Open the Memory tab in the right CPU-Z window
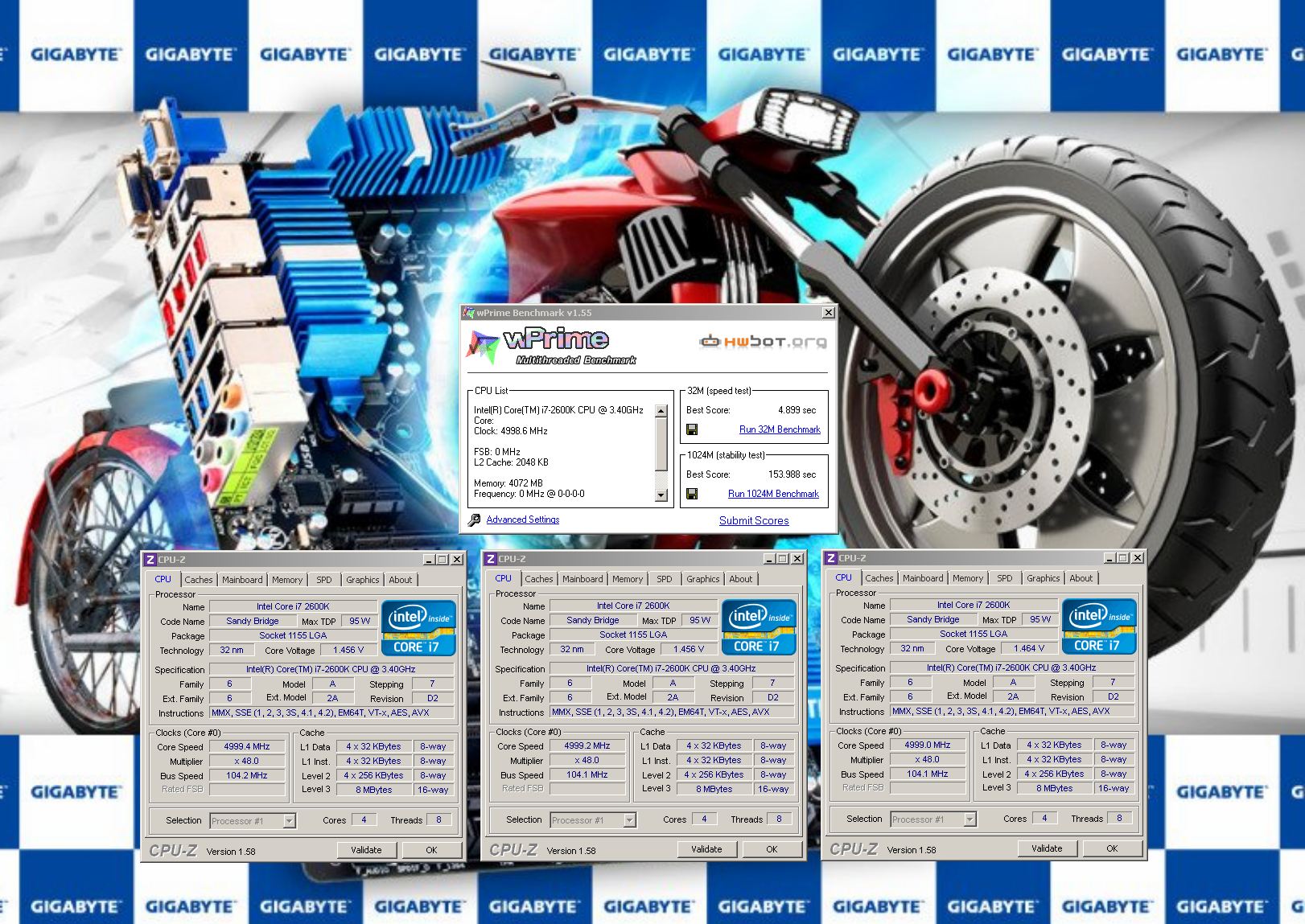The height and width of the screenshot is (924, 1305). click(968, 578)
